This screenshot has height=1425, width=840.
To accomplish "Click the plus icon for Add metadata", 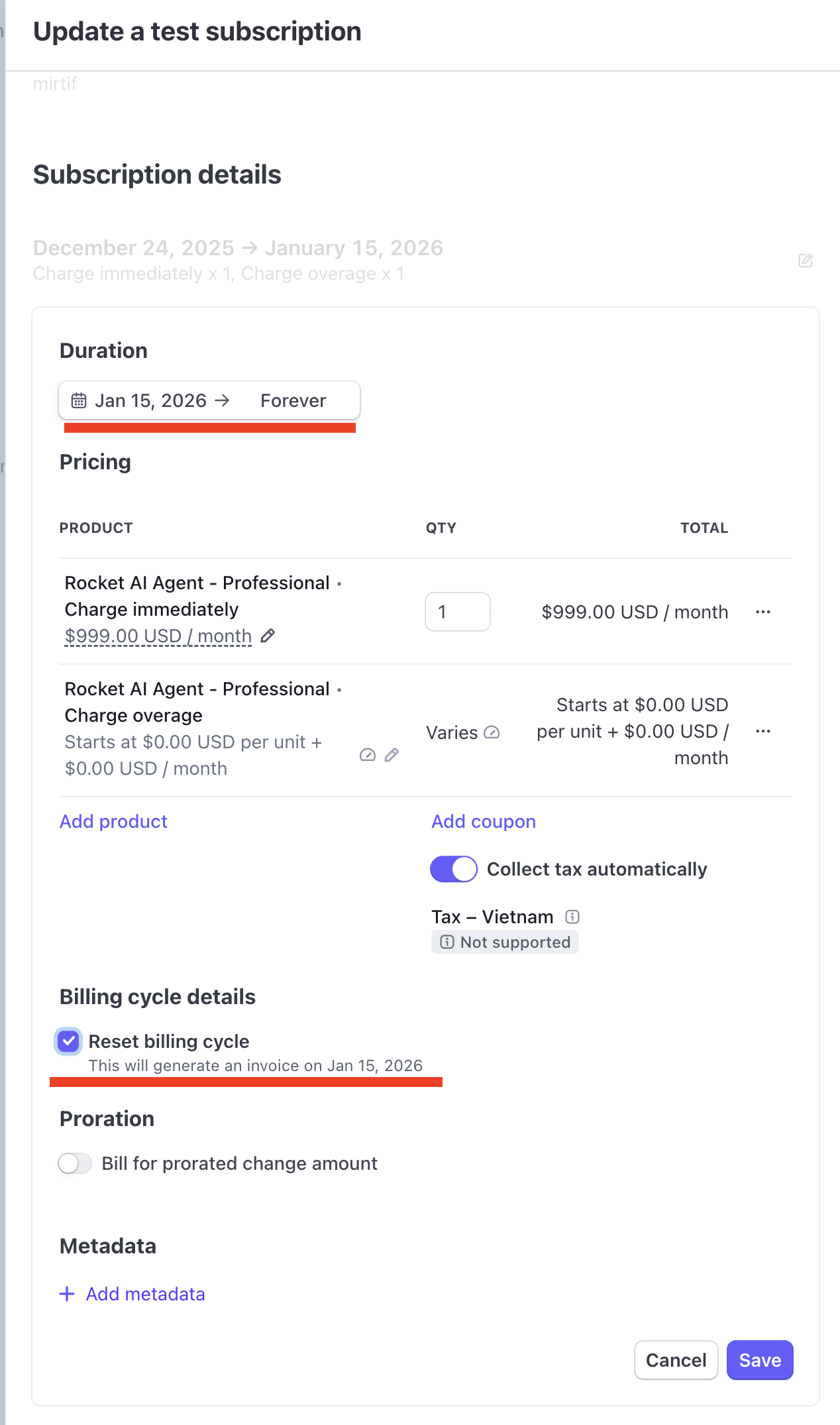I will tap(67, 1294).
